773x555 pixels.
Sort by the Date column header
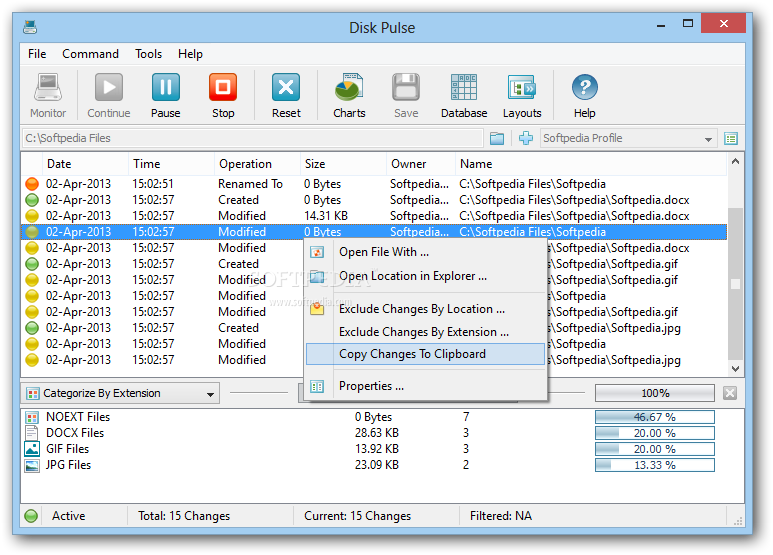[x=84, y=164]
